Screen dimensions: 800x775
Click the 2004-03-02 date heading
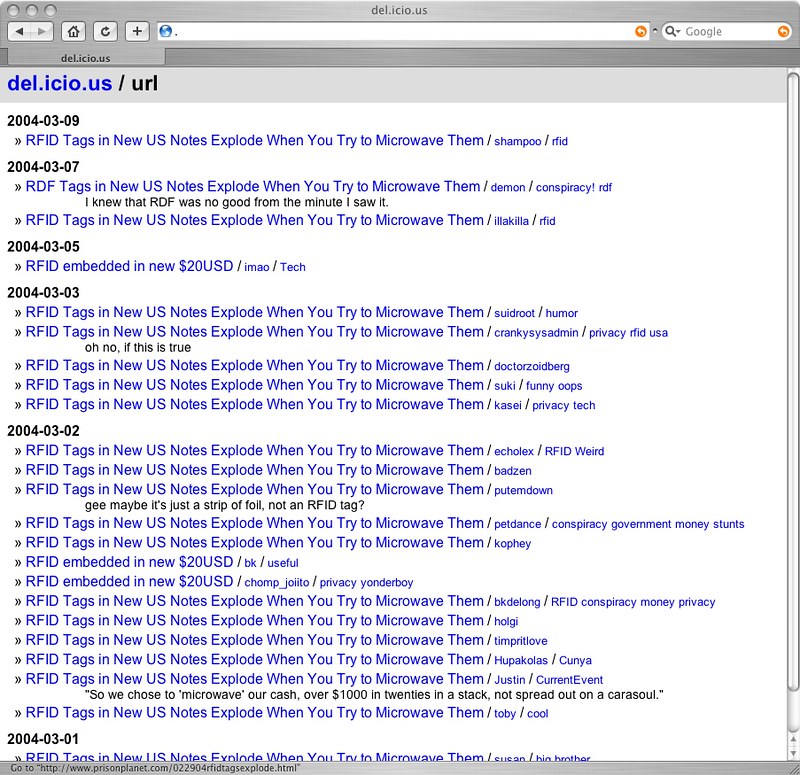coord(43,431)
